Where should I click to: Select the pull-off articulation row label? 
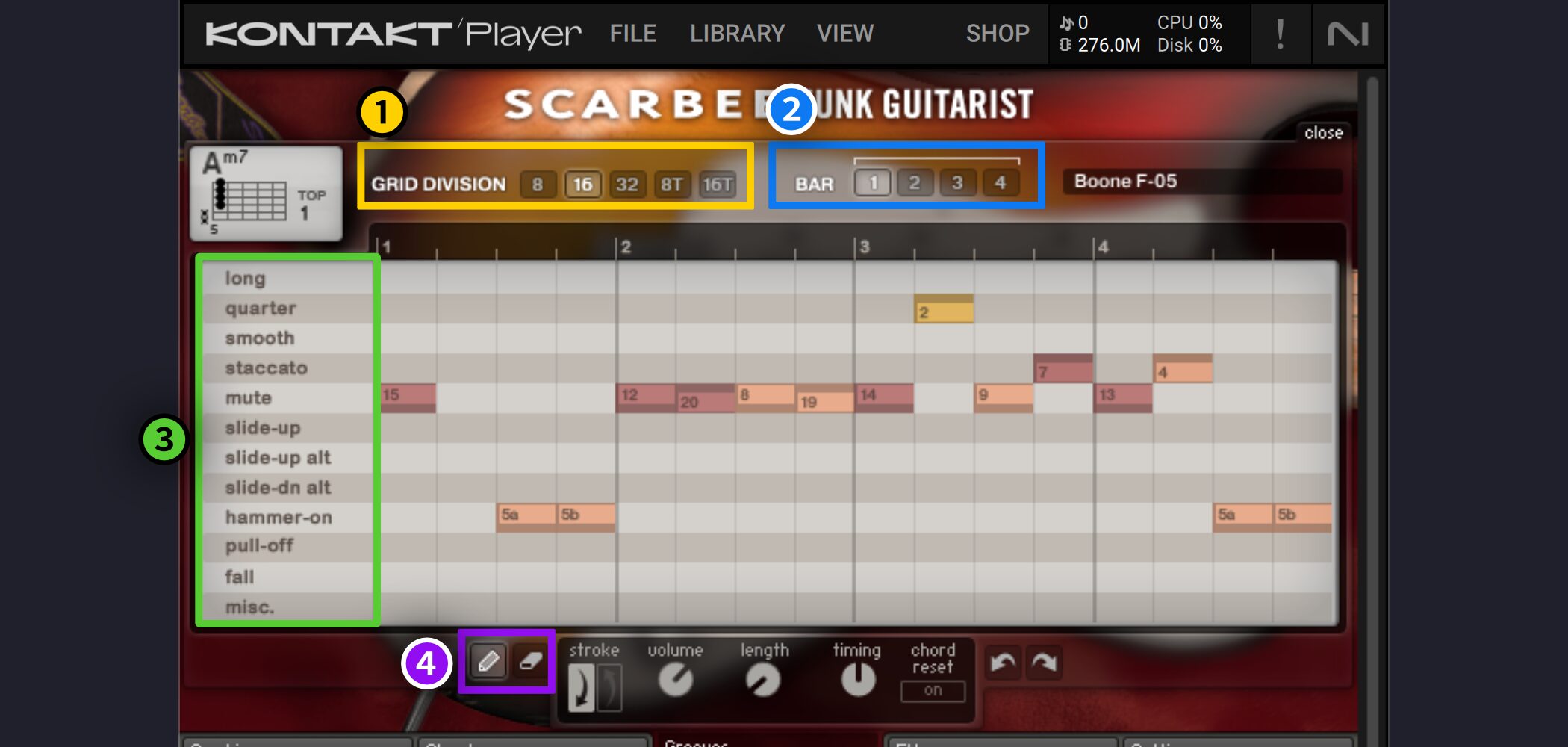coord(259,546)
